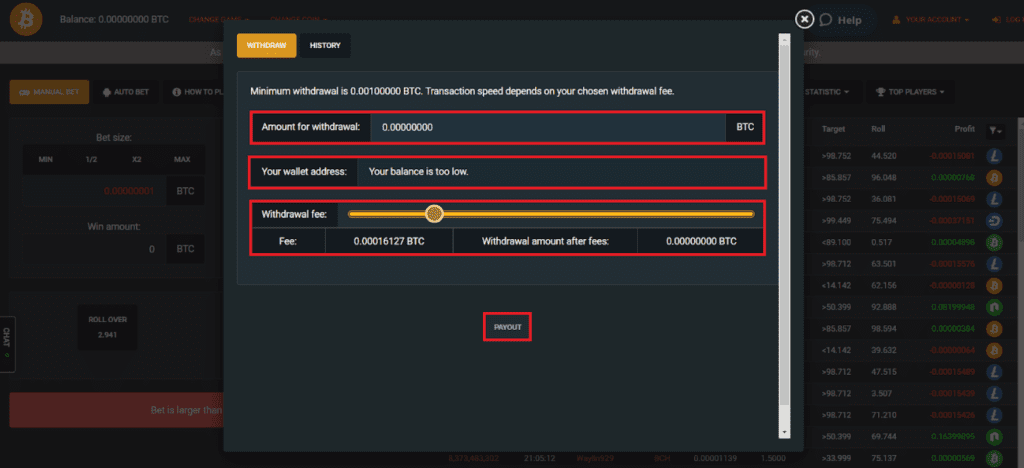Click the Balance: 0.00000000 BTC text

click(x=114, y=20)
